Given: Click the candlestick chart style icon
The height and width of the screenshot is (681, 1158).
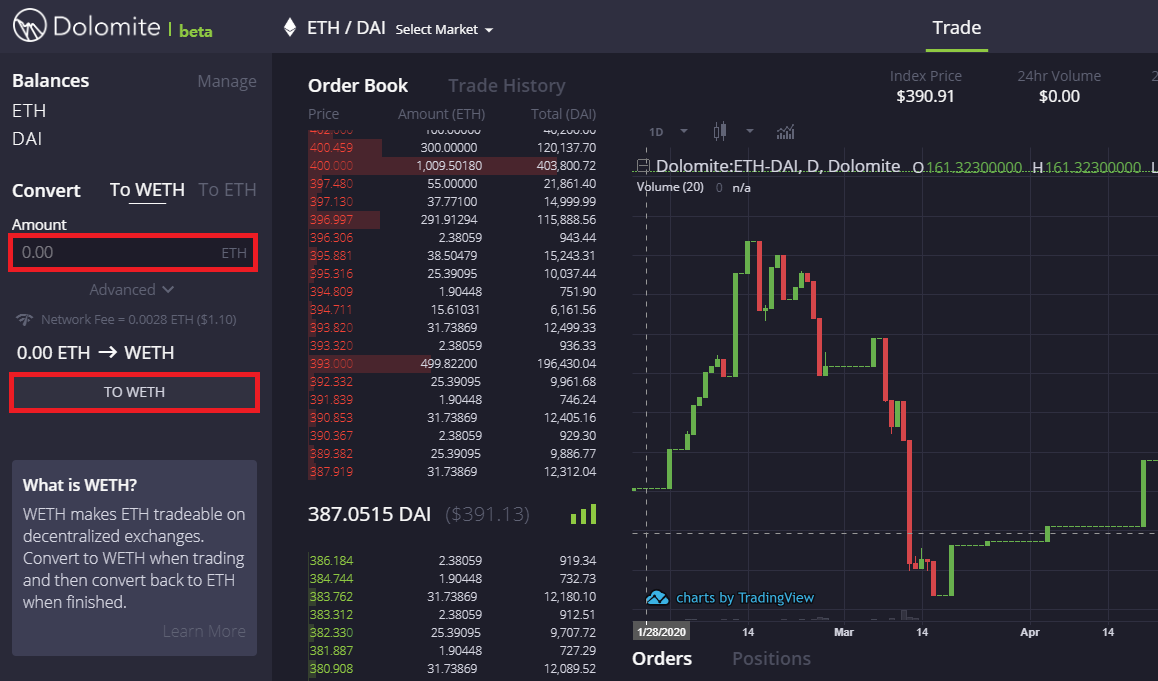Looking at the screenshot, I should [719, 131].
